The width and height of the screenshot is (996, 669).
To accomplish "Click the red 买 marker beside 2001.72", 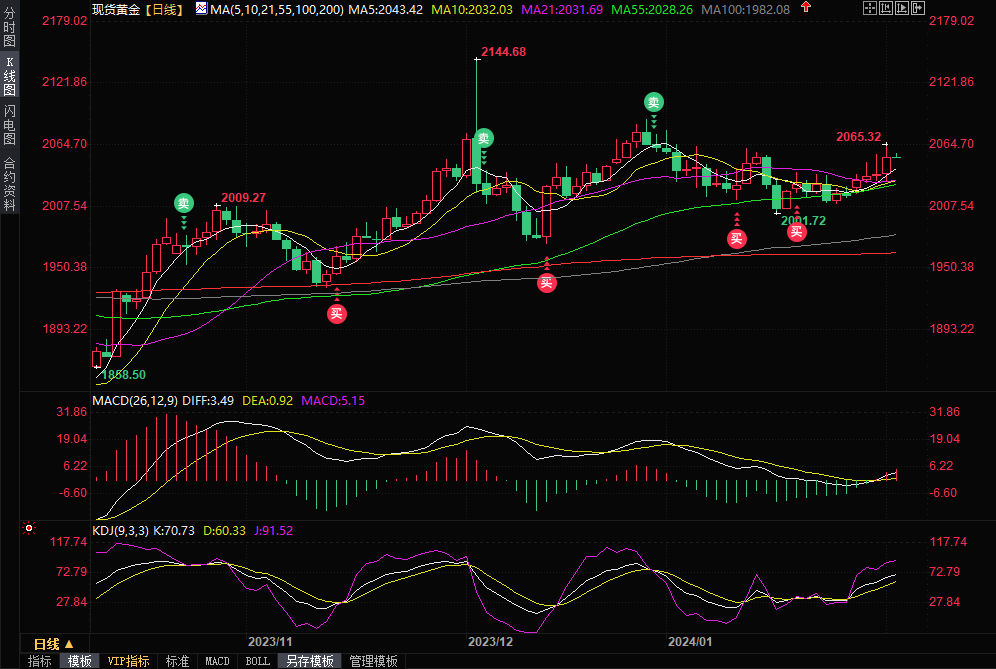I will click(x=796, y=232).
